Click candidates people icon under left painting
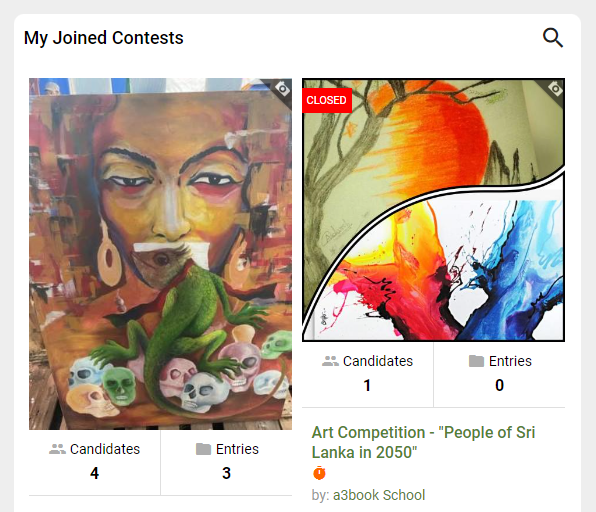Image resolution: width=596 pixels, height=512 pixels. click(x=57, y=449)
